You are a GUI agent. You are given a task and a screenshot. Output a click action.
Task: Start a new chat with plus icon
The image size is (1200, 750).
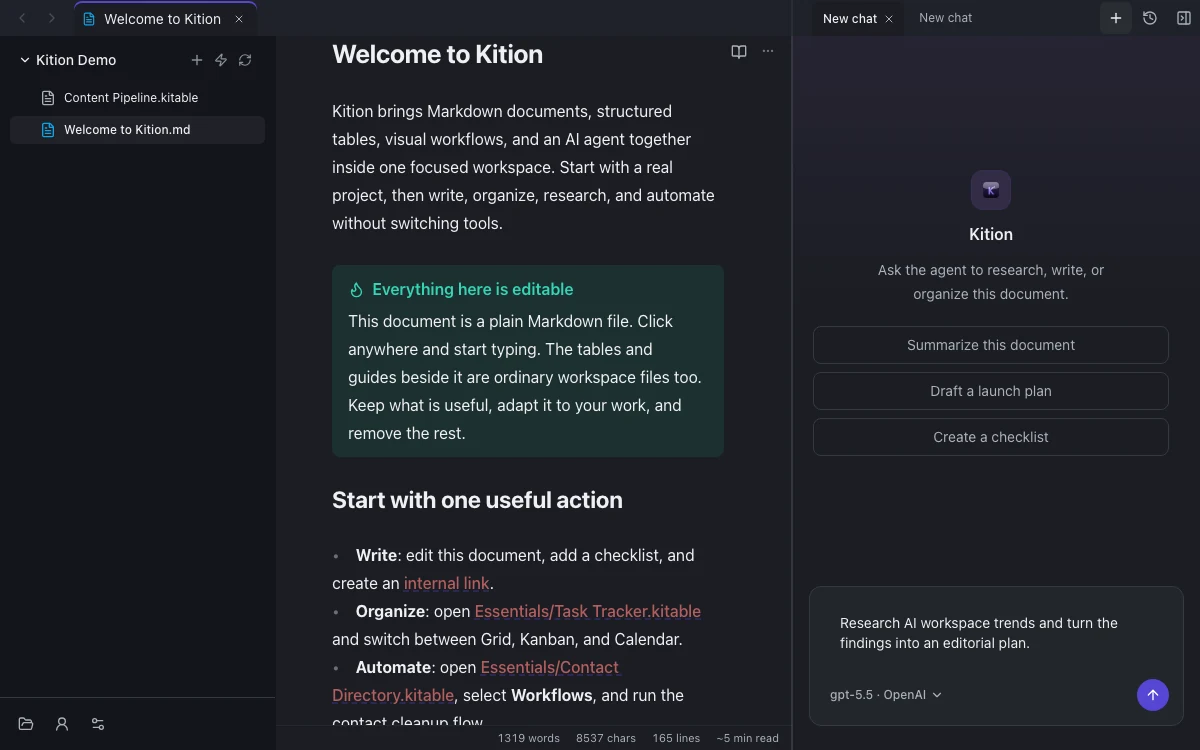pyautogui.click(x=1116, y=18)
